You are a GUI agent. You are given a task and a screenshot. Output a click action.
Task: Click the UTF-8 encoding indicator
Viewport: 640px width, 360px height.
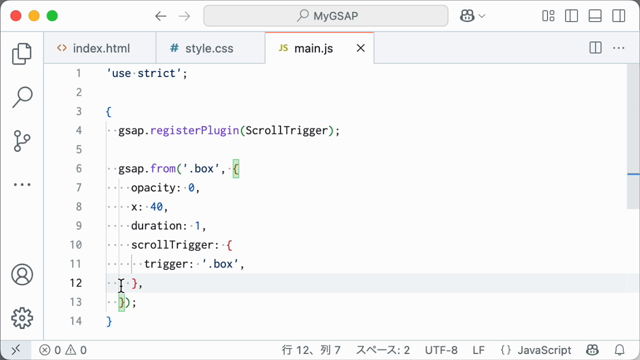point(441,350)
